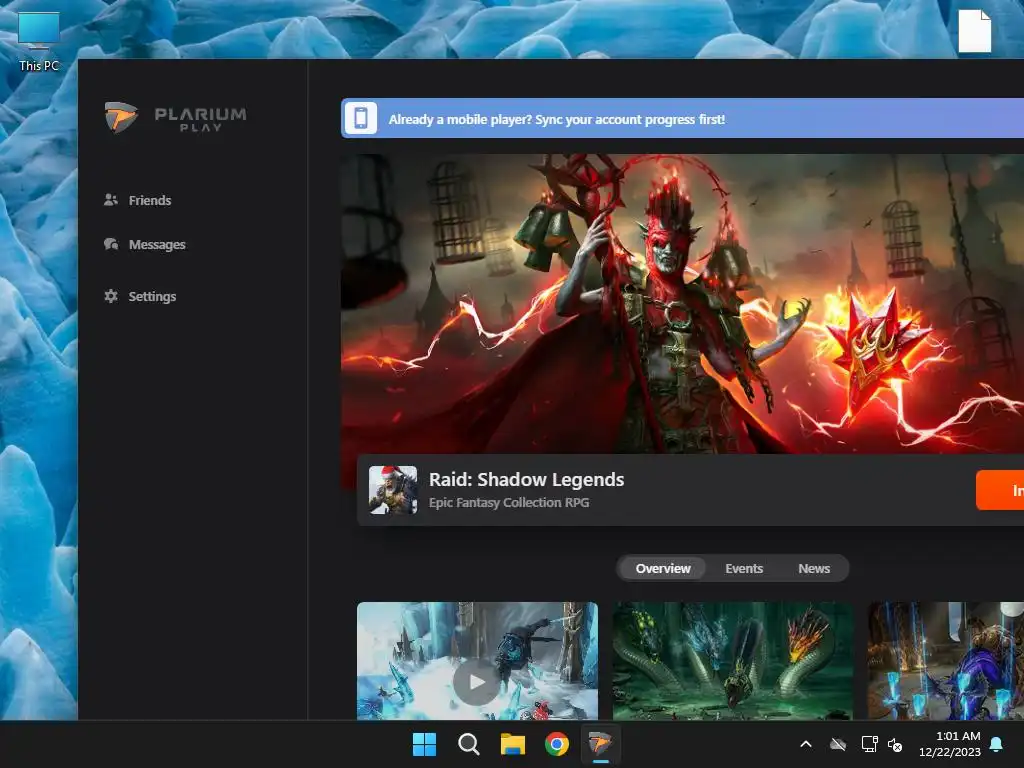Open taskbar Search
Screen dimensions: 1024x768
(x=468, y=744)
